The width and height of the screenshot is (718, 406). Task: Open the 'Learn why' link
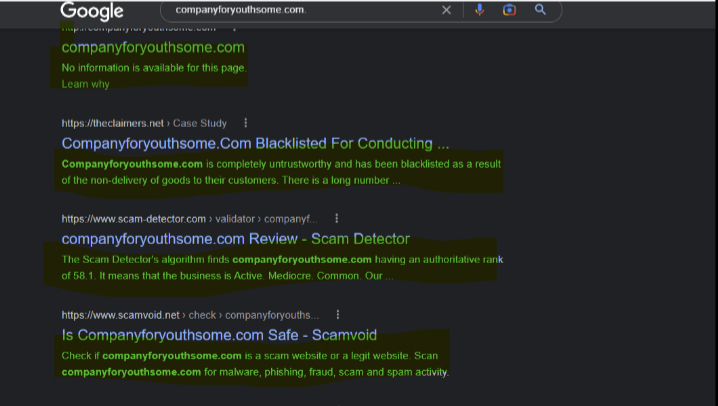click(x=86, y=84)
